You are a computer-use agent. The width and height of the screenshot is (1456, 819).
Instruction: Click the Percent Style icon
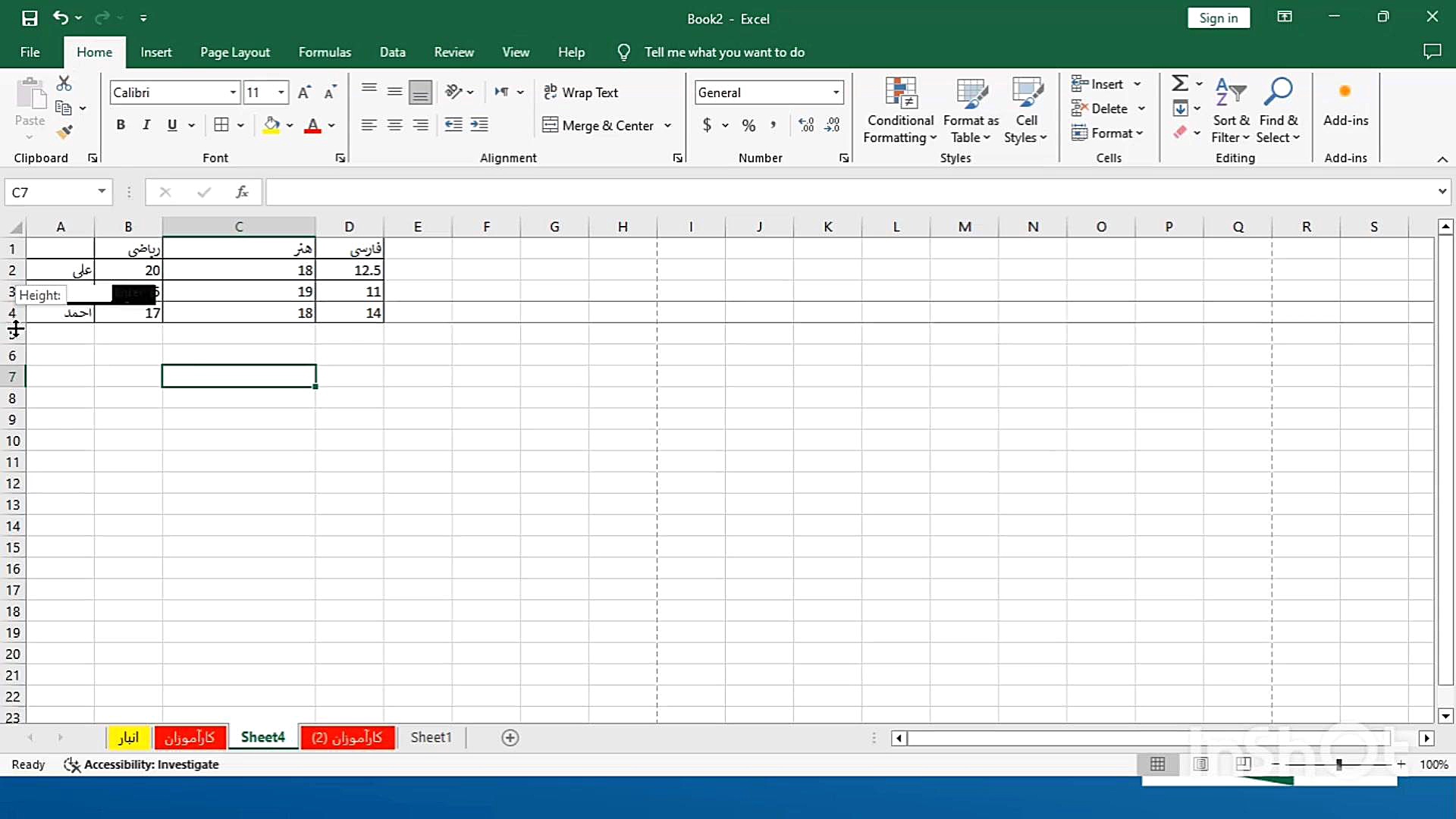click(x=748, y=126)
